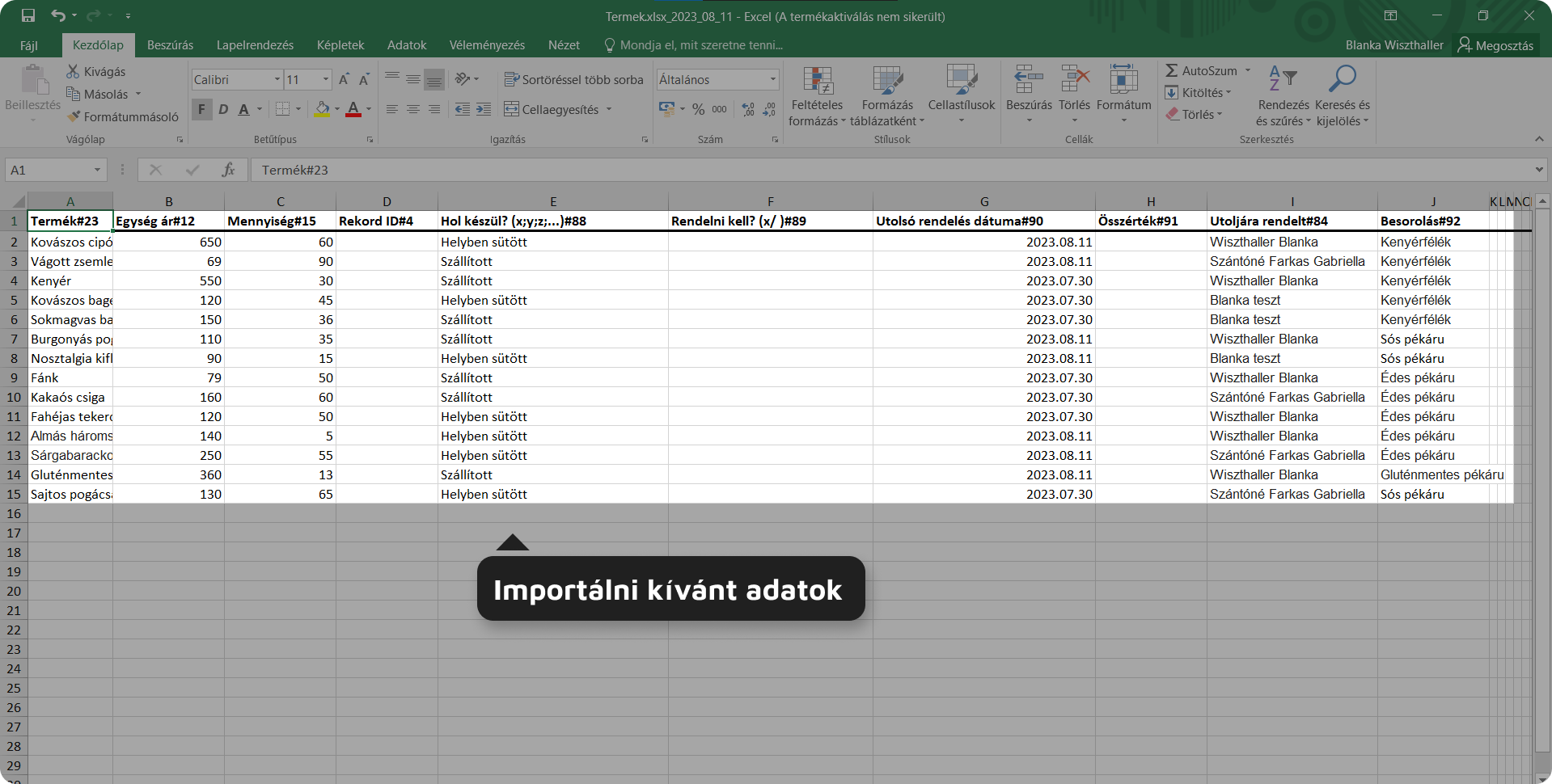The height and width of the screenshot is (784, 1552).
Task: Open the Blanka Wiszthaller account name
Action: [x=1394, y=45]
